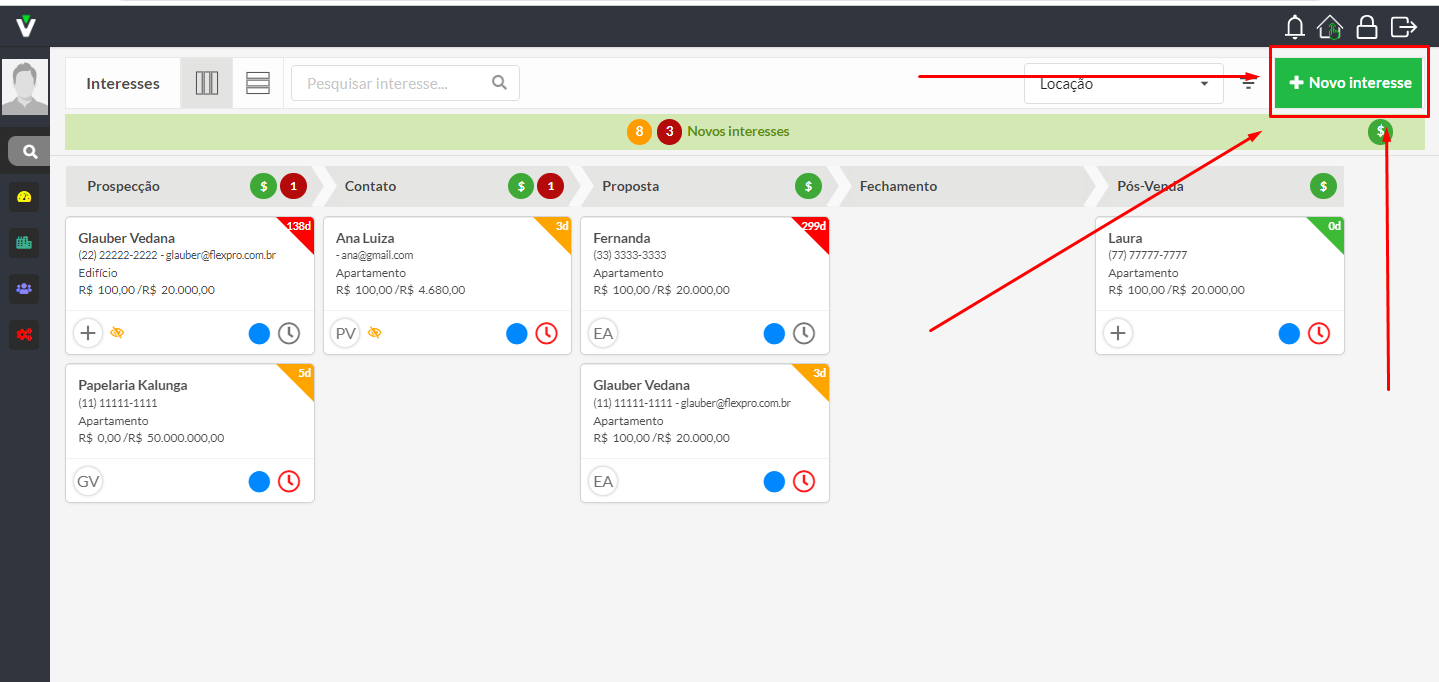Viewport: 1439px width, 682px height.
Task: Assign agent plus on Prospecção Glauber card
Action: [89, 333]
